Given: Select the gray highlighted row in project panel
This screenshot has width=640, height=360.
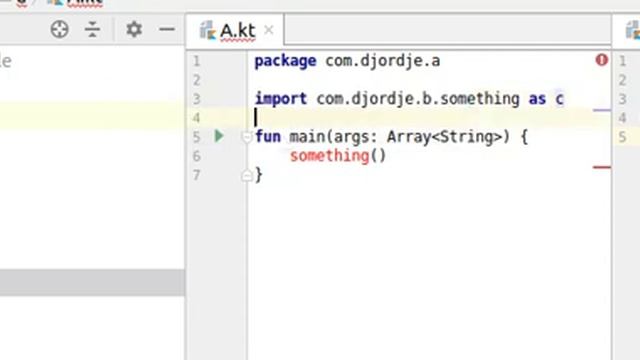Looking at the screenshot, I should [92, 282].
